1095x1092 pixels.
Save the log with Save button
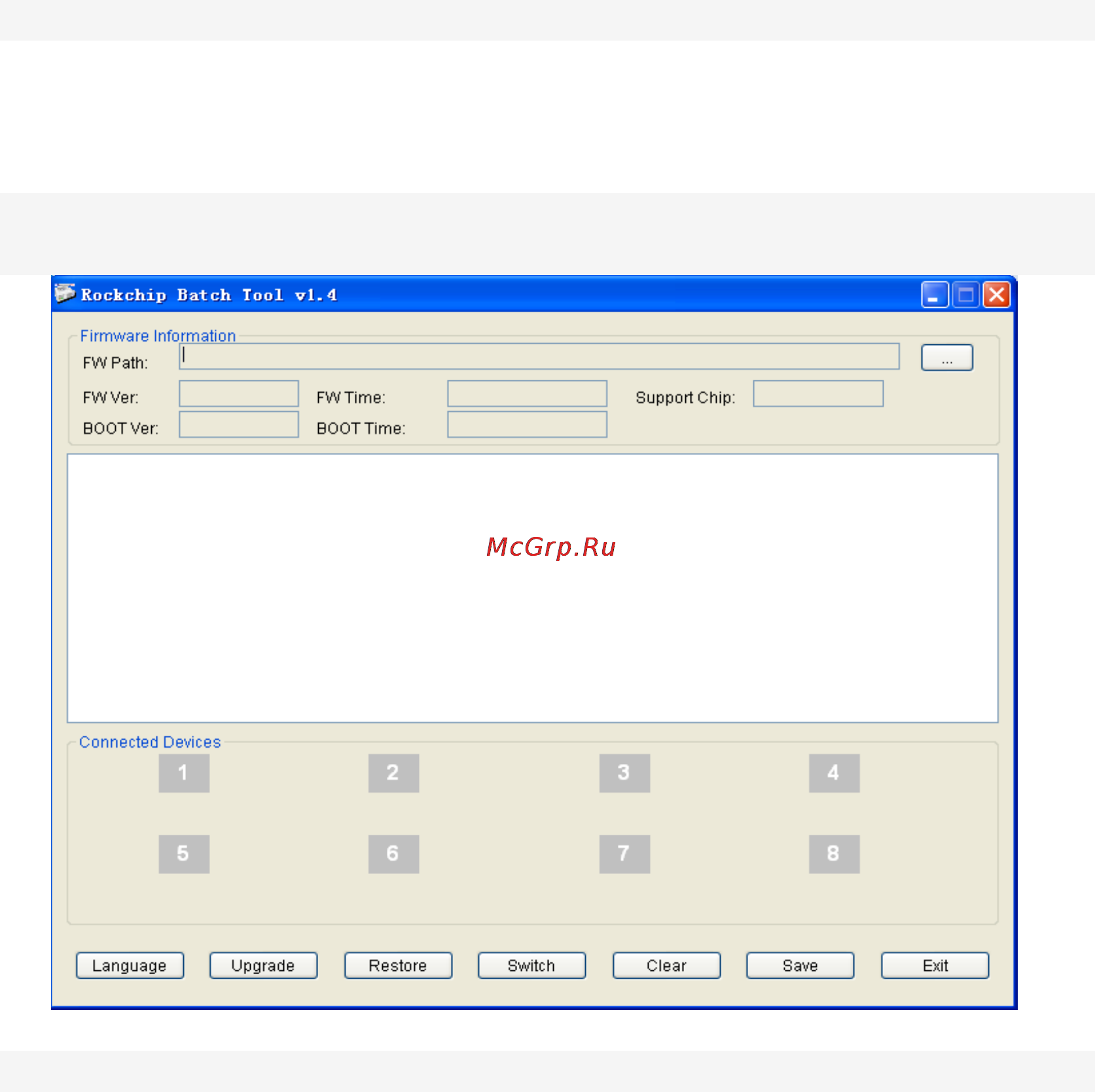[x=800, y=966]
